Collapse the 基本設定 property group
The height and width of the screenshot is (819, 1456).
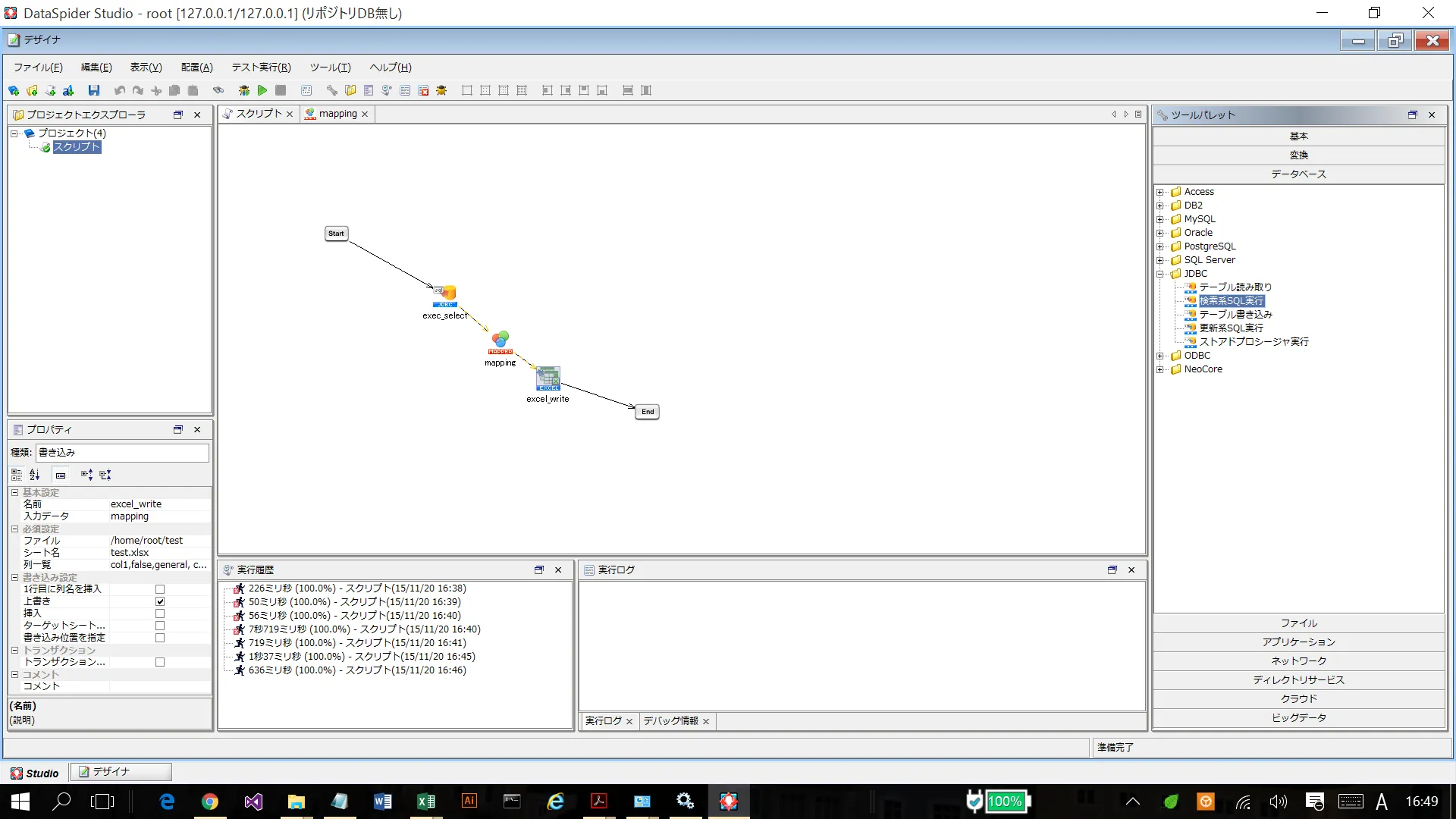click(x=14, y=492)
